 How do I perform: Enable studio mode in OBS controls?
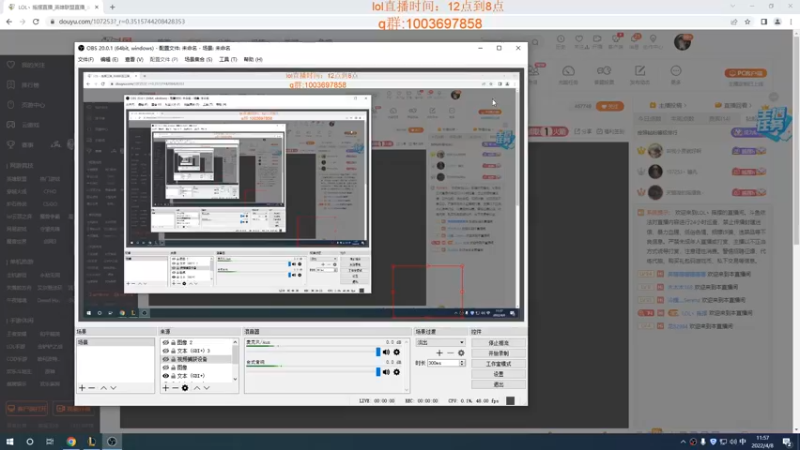498,364
